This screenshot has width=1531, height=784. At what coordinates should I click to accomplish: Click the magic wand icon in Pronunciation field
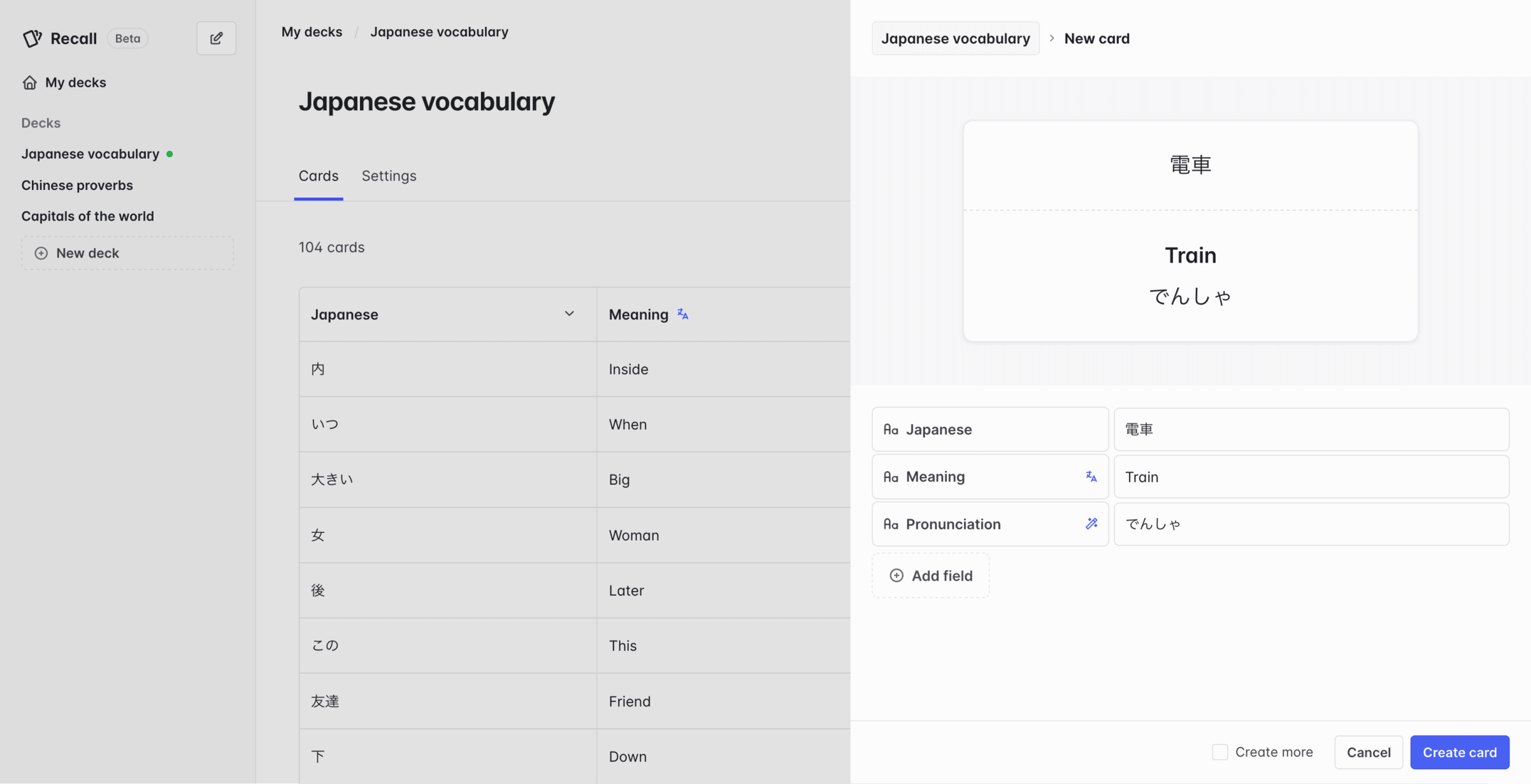(1091, 524)
